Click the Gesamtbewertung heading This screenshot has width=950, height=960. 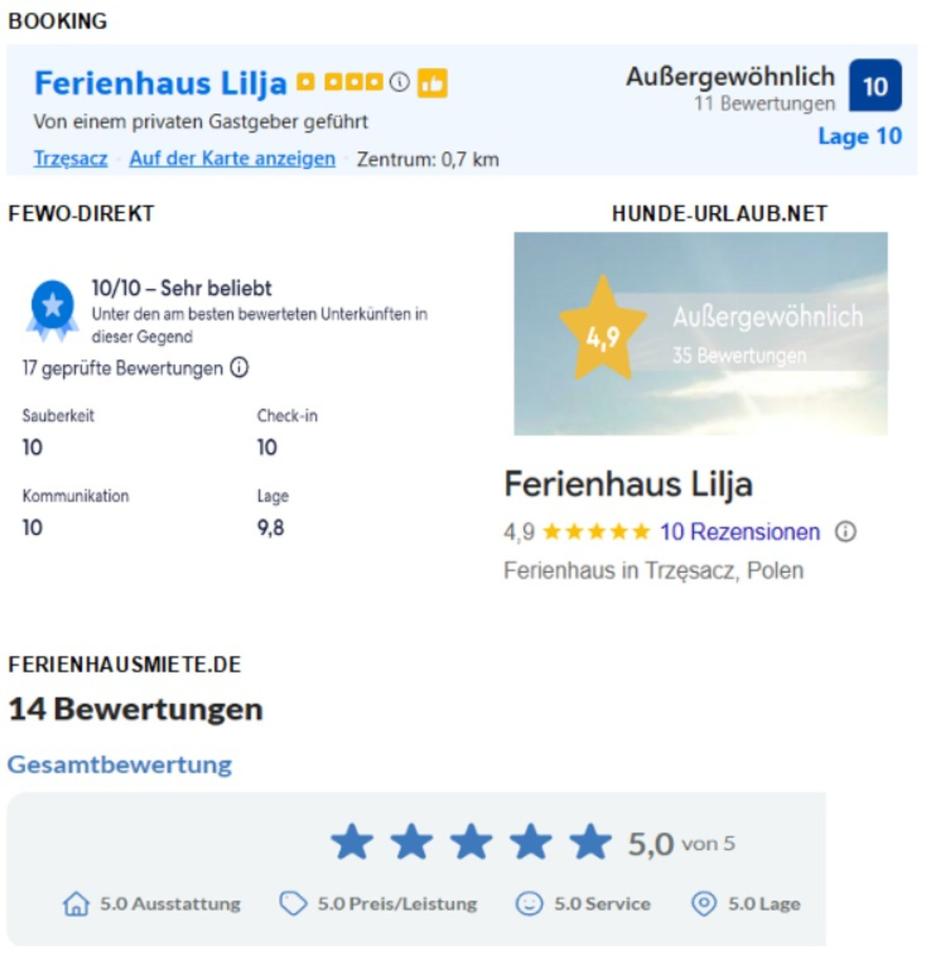[119, 765]
